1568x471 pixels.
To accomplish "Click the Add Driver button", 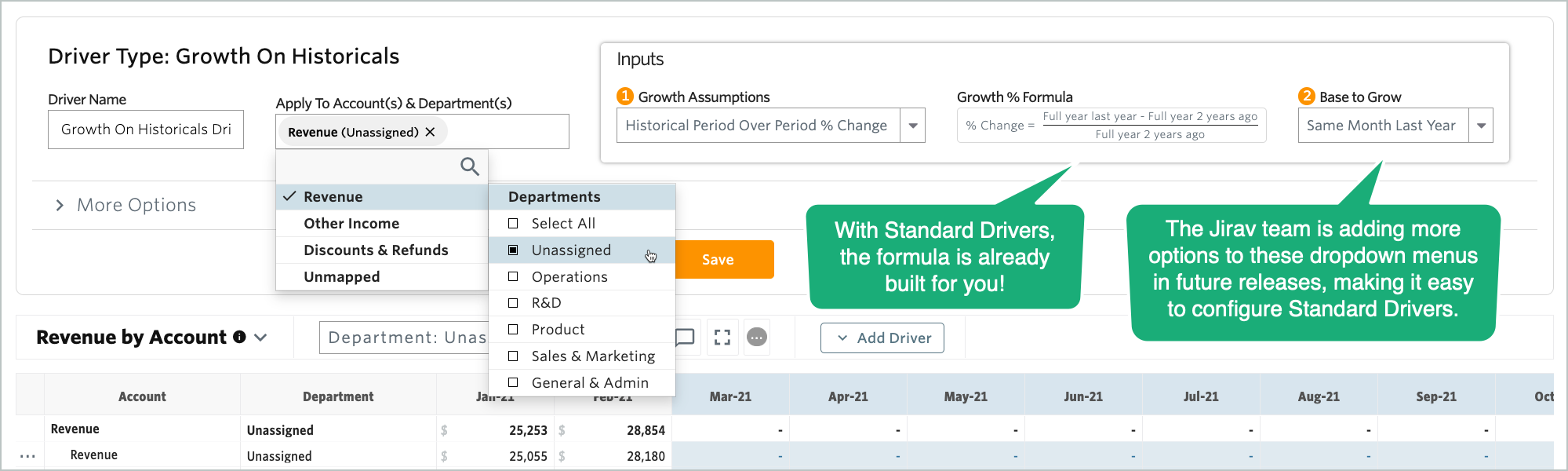I will point(882,338).
